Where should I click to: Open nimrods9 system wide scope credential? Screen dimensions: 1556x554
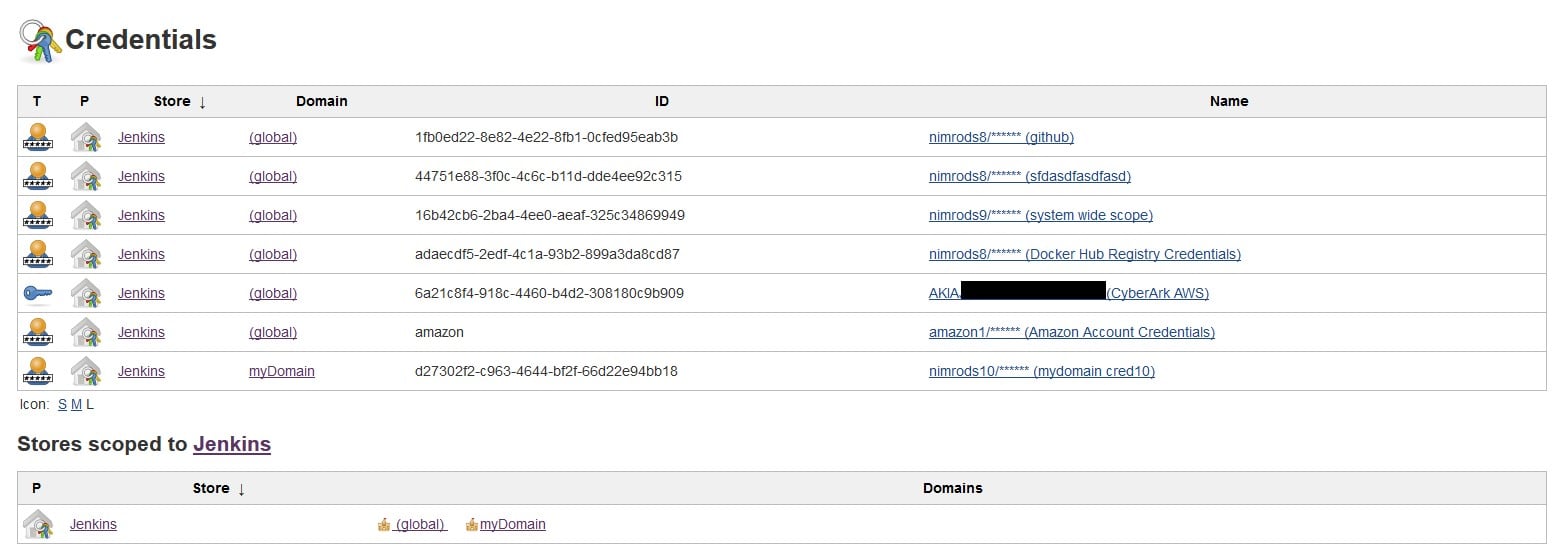pyautogui.click(x=1041, y=215)
